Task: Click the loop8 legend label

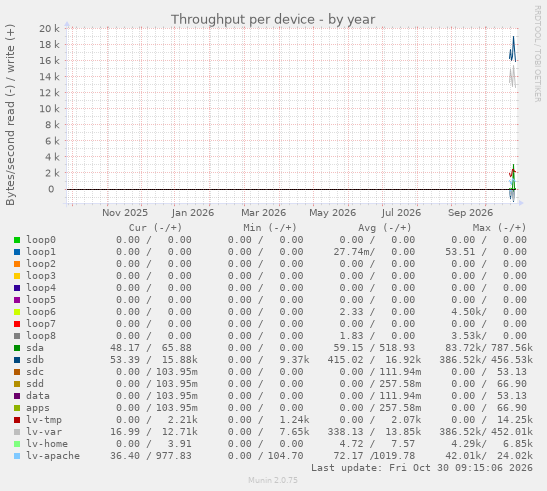Action: coord(41,336)
